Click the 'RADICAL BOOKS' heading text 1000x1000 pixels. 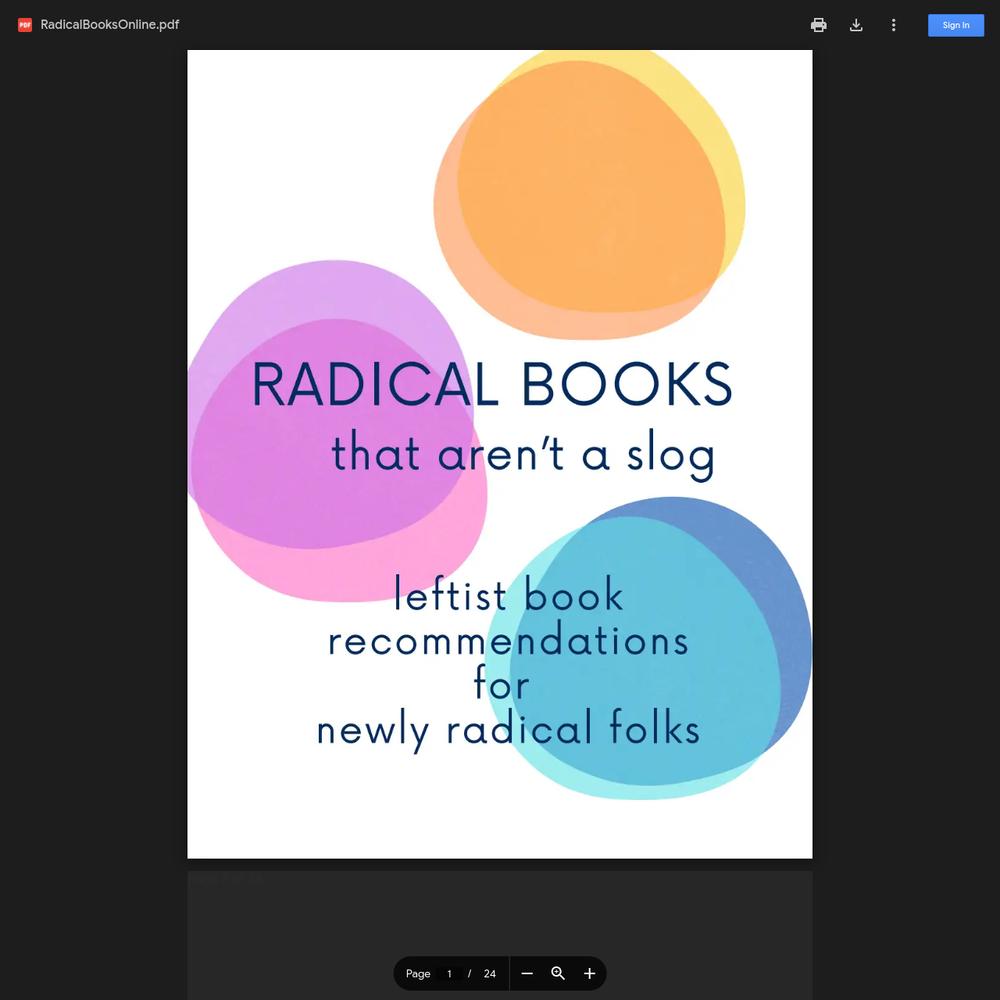(x=492, y=384)
